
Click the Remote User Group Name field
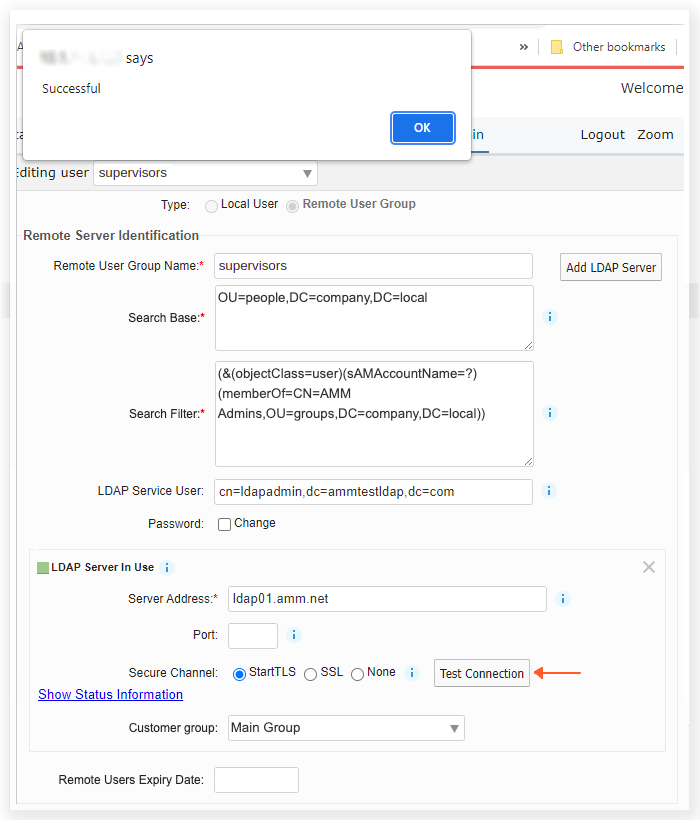[373, 266]
